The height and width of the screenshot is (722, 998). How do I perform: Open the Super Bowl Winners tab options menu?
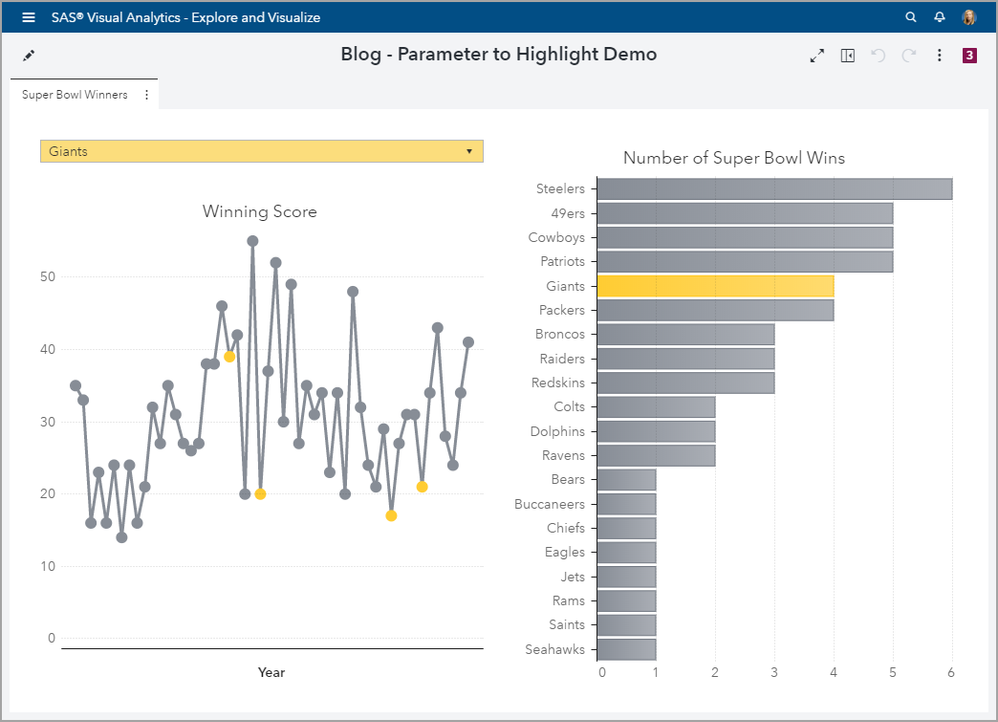coord(147,95)
